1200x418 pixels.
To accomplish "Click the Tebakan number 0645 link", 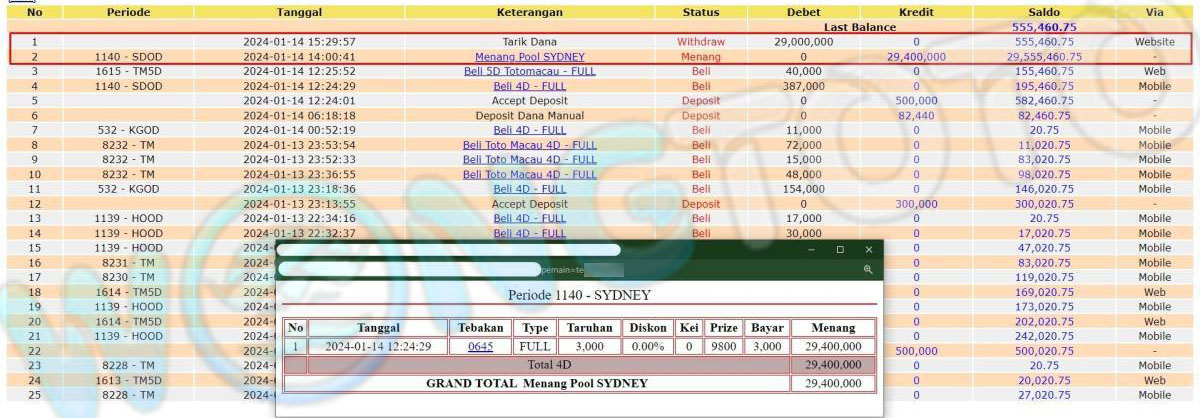I will pos(480,346).
